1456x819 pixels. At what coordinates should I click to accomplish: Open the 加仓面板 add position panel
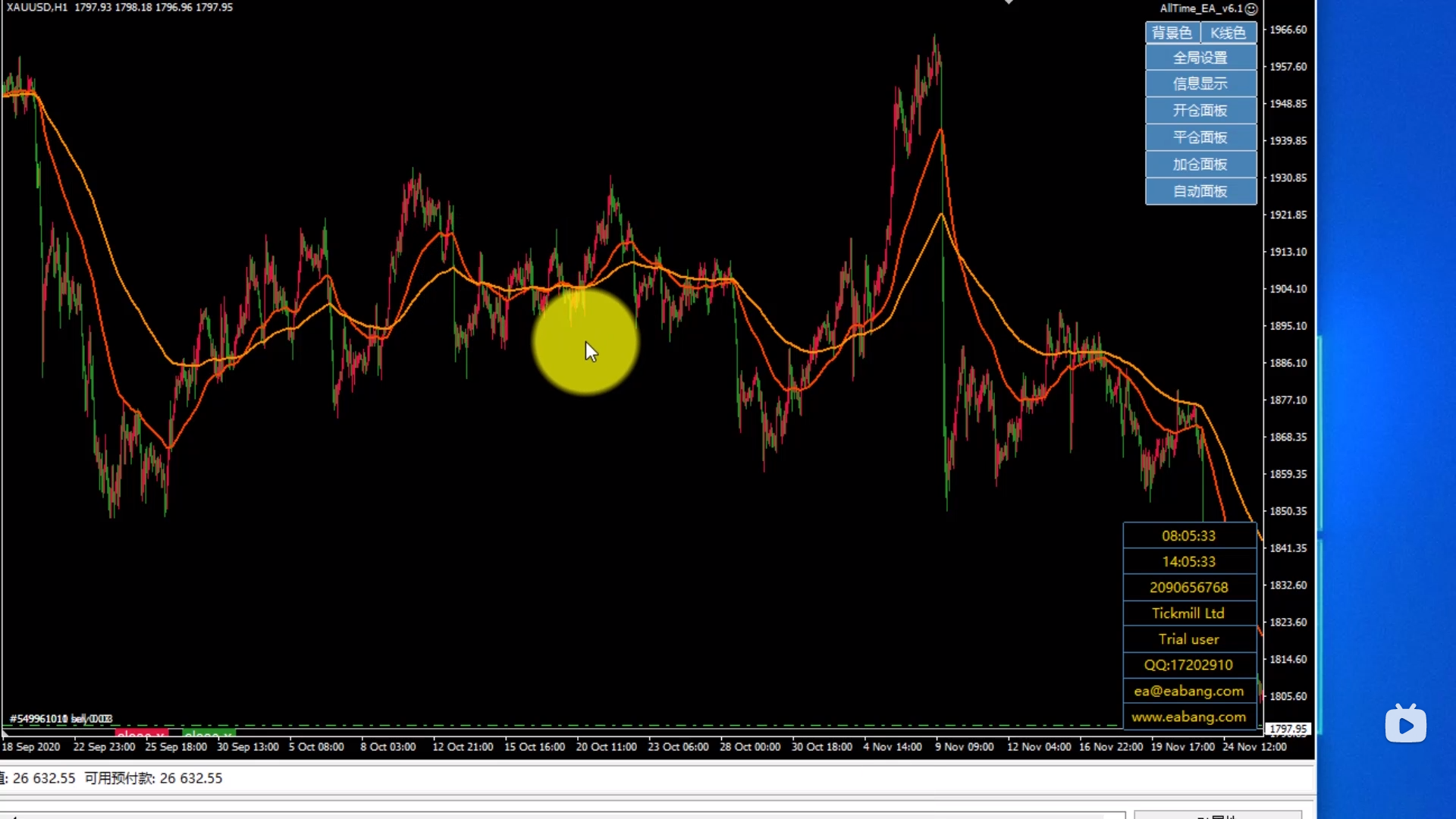click(1200, 165)
